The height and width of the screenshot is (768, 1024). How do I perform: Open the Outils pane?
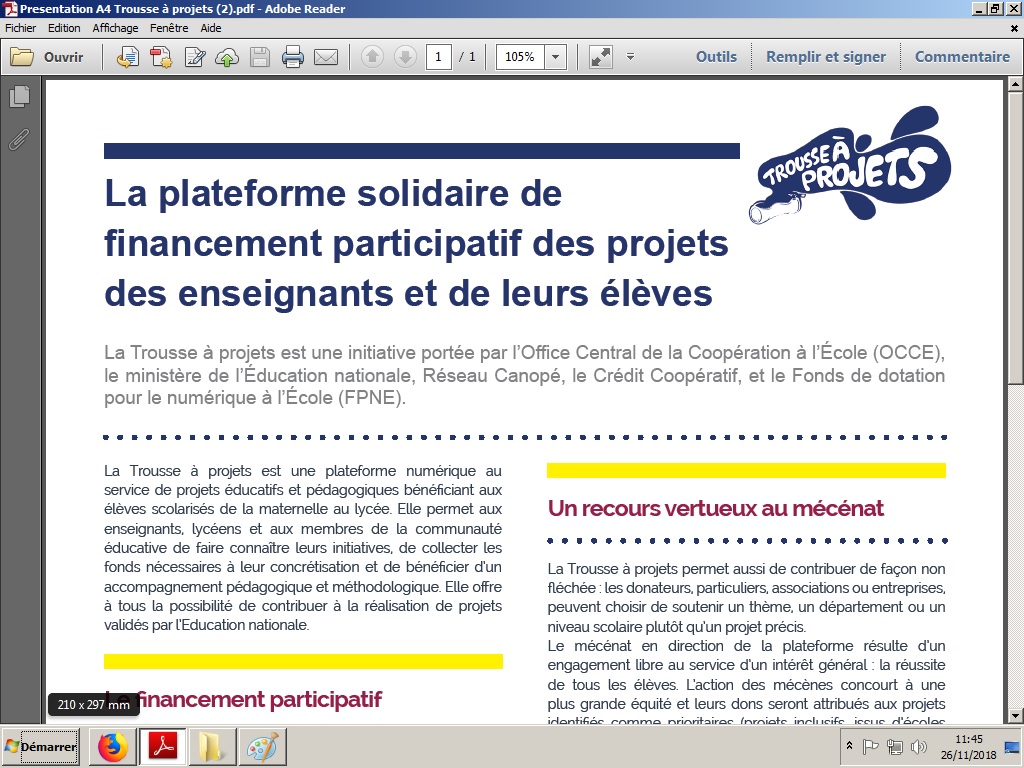[x=716, y=57]
